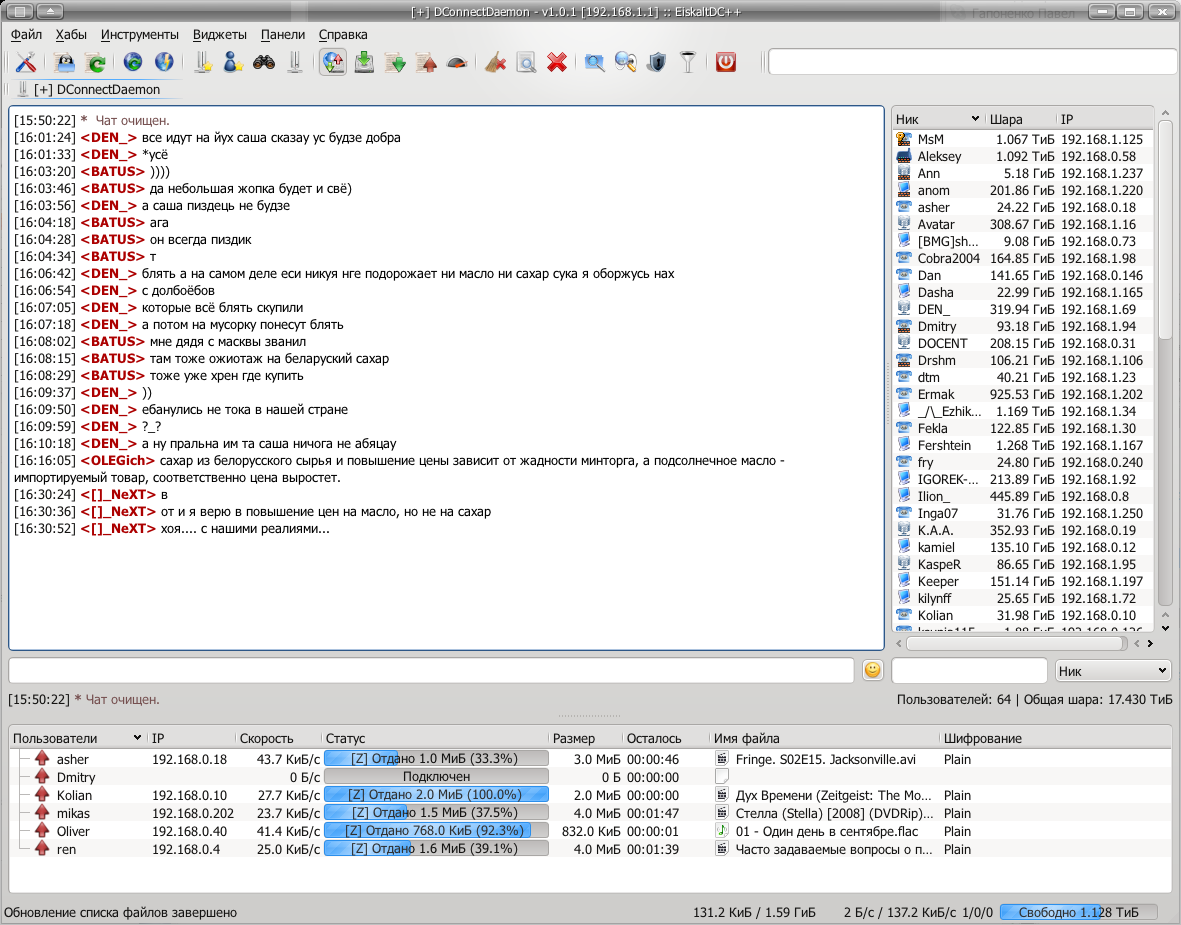Select the DConnectDaemon hub tab
The image size is (1181, 925).
click(x=96, y=89)
